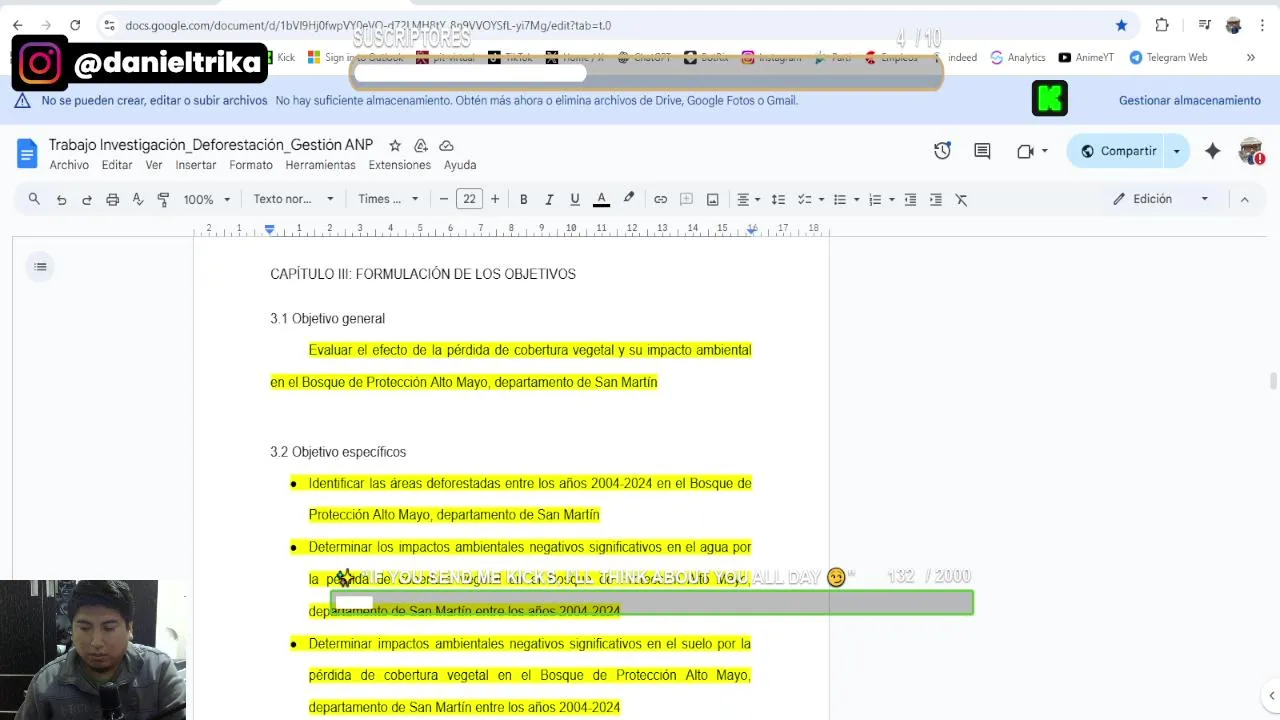1280x720 pixels.
Task: Open the Google Docs home icon
Action: point(27,153)
